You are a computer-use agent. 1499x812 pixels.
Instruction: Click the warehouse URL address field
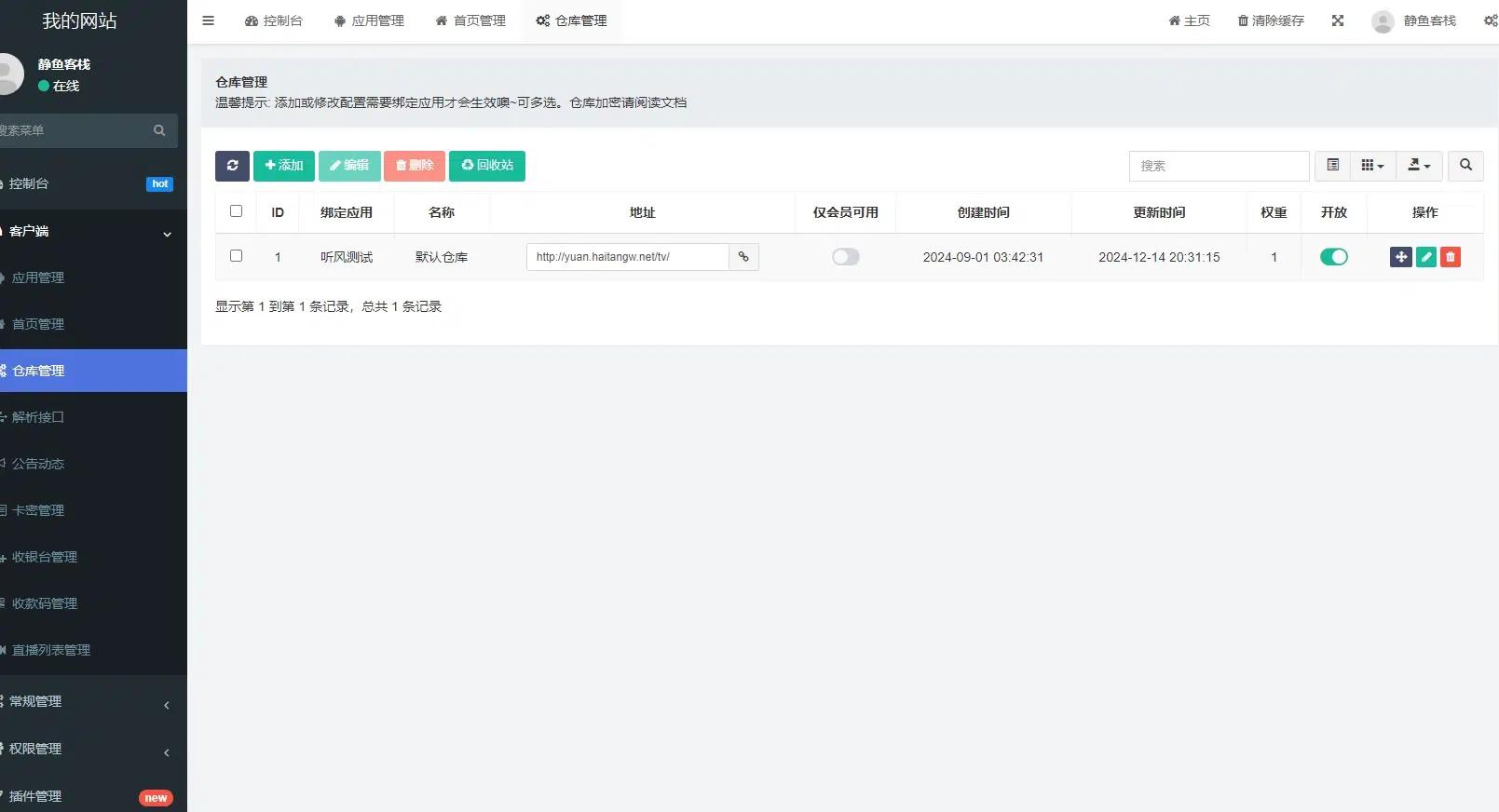pos(628,257)
